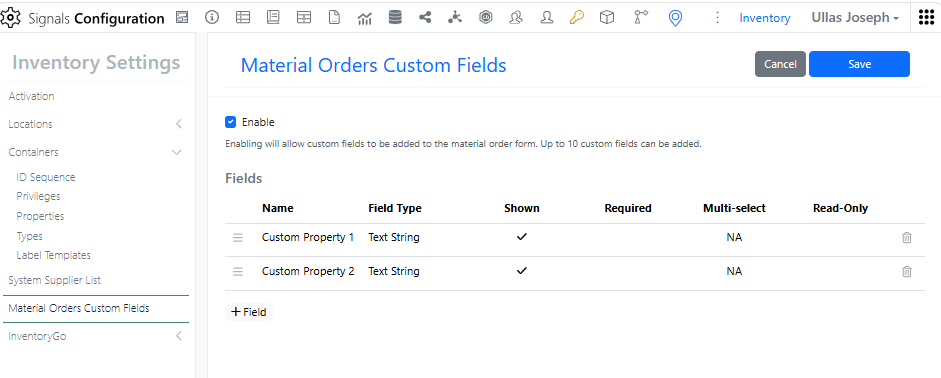Click the yellow key icon
The height and width of the screenshot is (378, 941).
tap(577, 18)
